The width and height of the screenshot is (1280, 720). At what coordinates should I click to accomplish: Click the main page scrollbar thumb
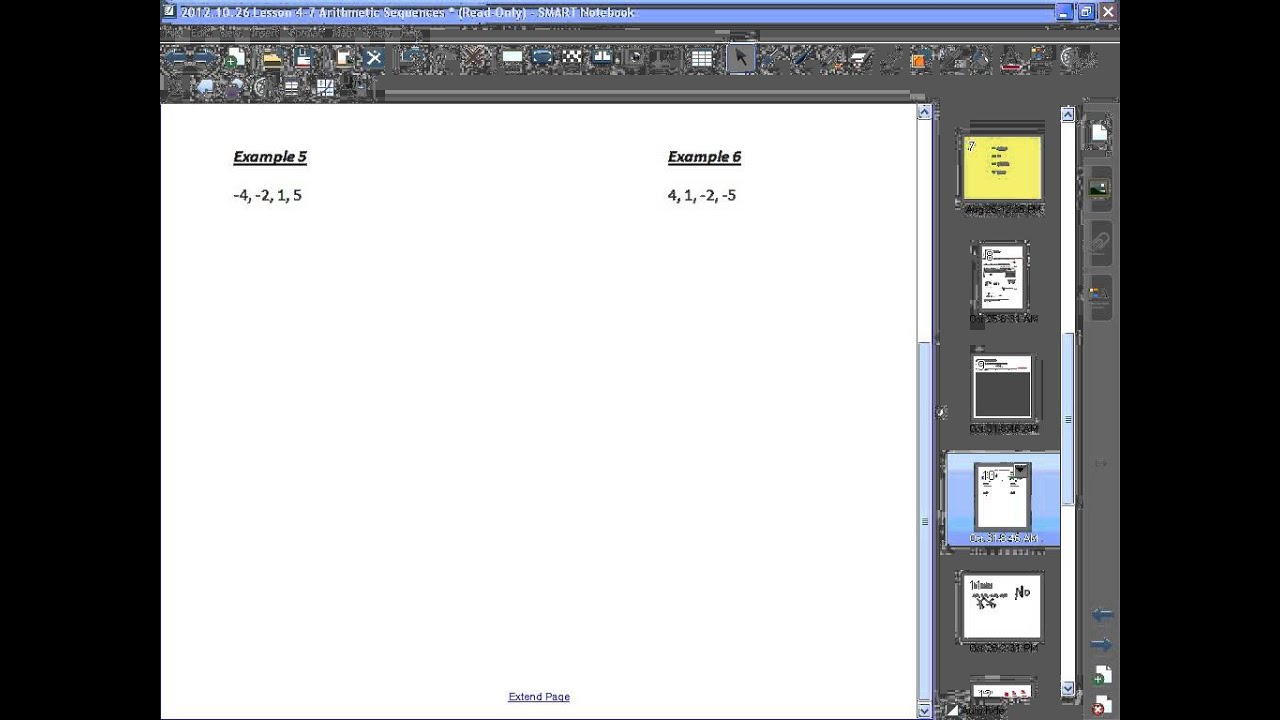924,520
